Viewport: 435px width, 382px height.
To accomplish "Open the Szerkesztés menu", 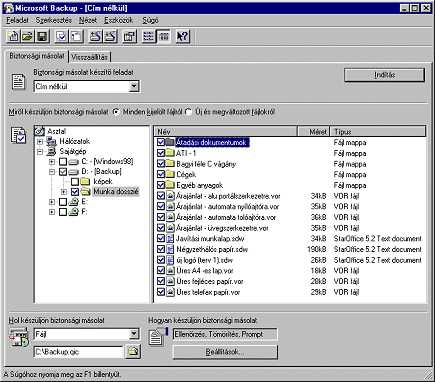I will click(x=54, y=20).
